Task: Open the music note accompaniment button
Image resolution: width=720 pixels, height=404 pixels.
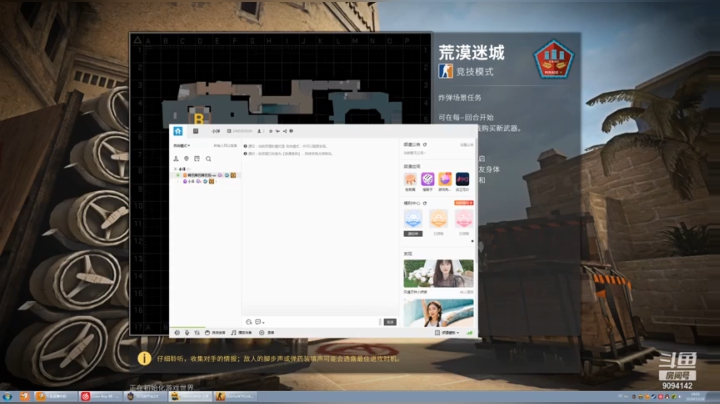Action: [x=242, y=332]
